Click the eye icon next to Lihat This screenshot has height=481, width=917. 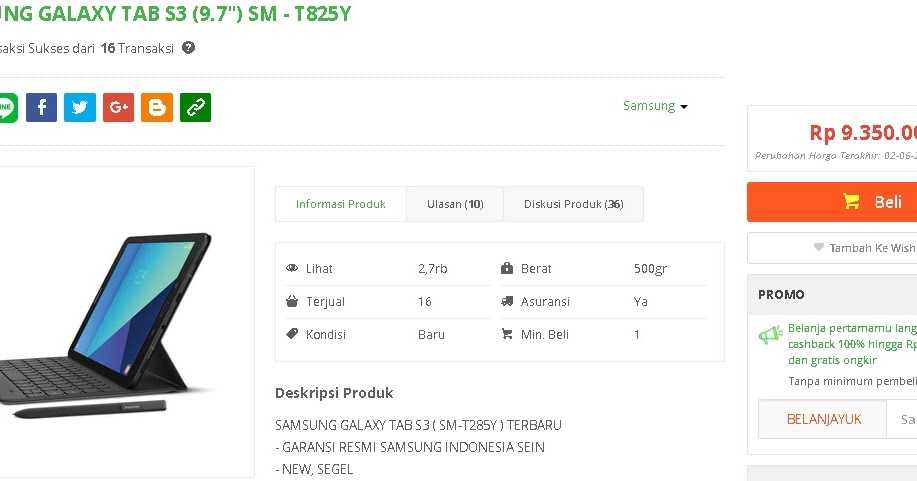pyautogui.click(x=292, y=268)
